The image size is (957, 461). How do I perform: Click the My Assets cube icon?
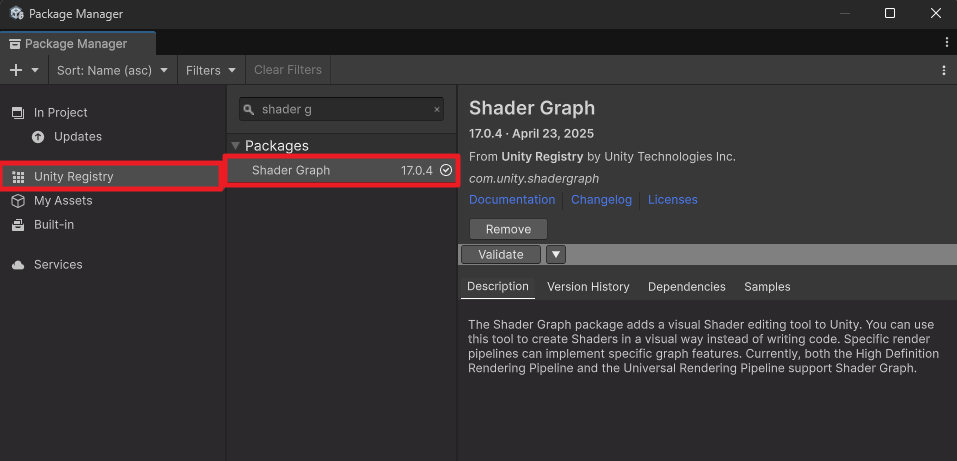18,201
